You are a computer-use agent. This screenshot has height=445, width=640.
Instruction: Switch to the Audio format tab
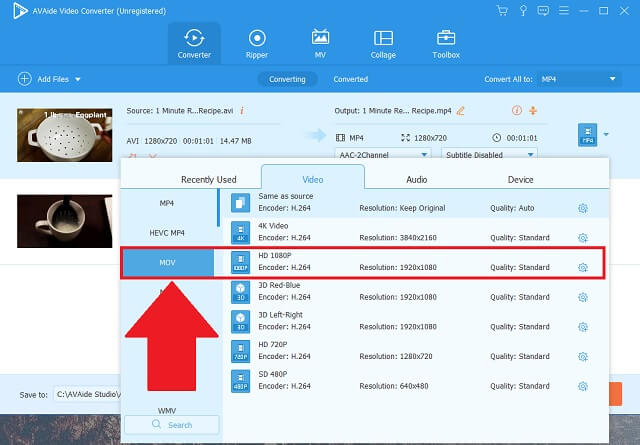[416, 180]
